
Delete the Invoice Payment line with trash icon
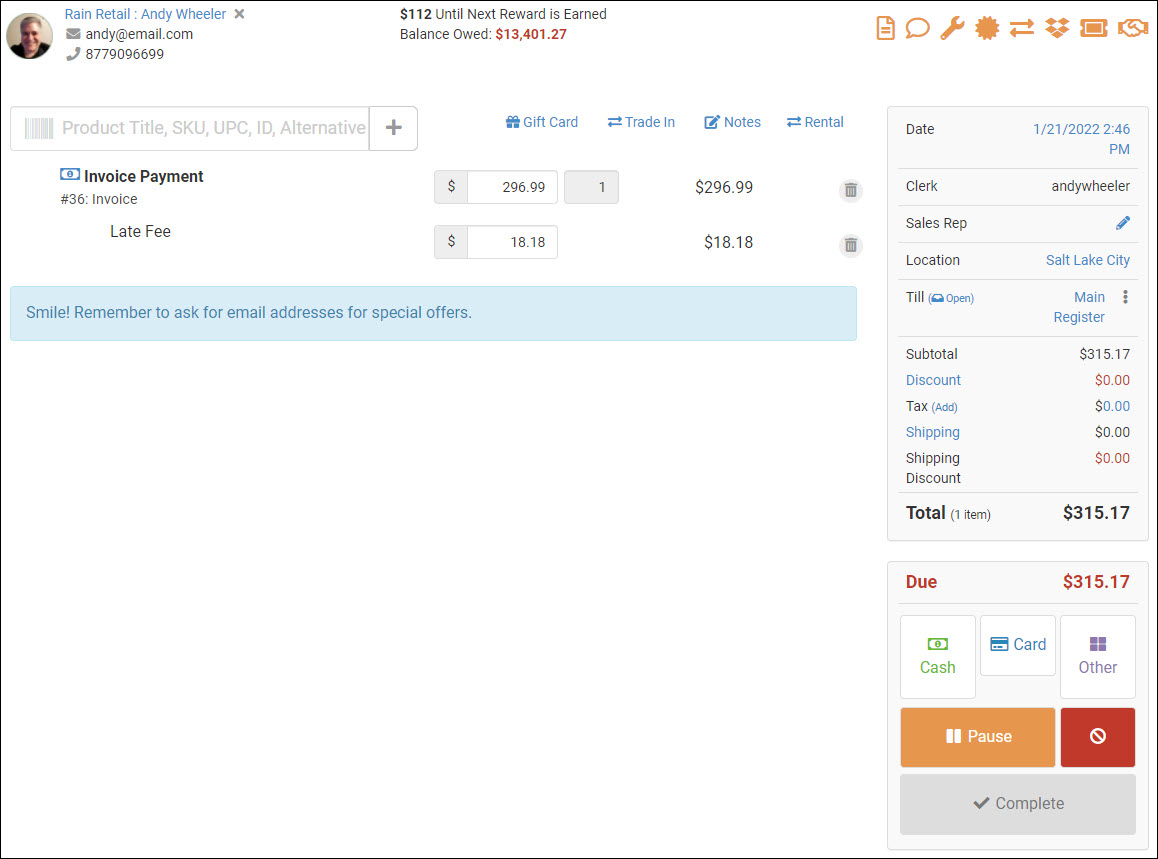point(851,190)
